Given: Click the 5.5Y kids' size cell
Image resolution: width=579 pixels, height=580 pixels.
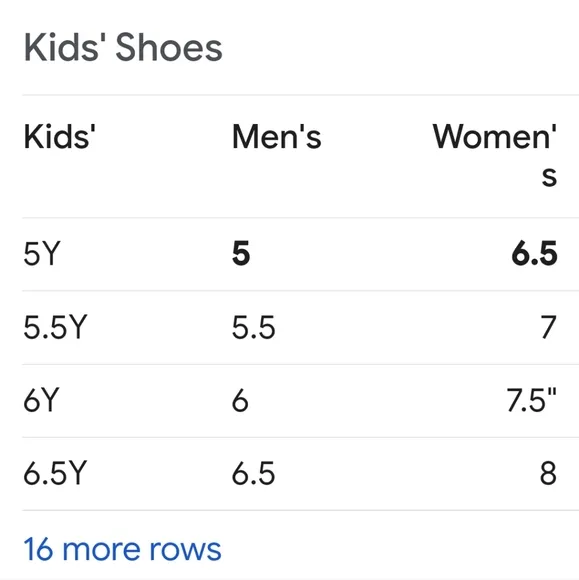Looking at the screenshot, I should click(55, 327).
